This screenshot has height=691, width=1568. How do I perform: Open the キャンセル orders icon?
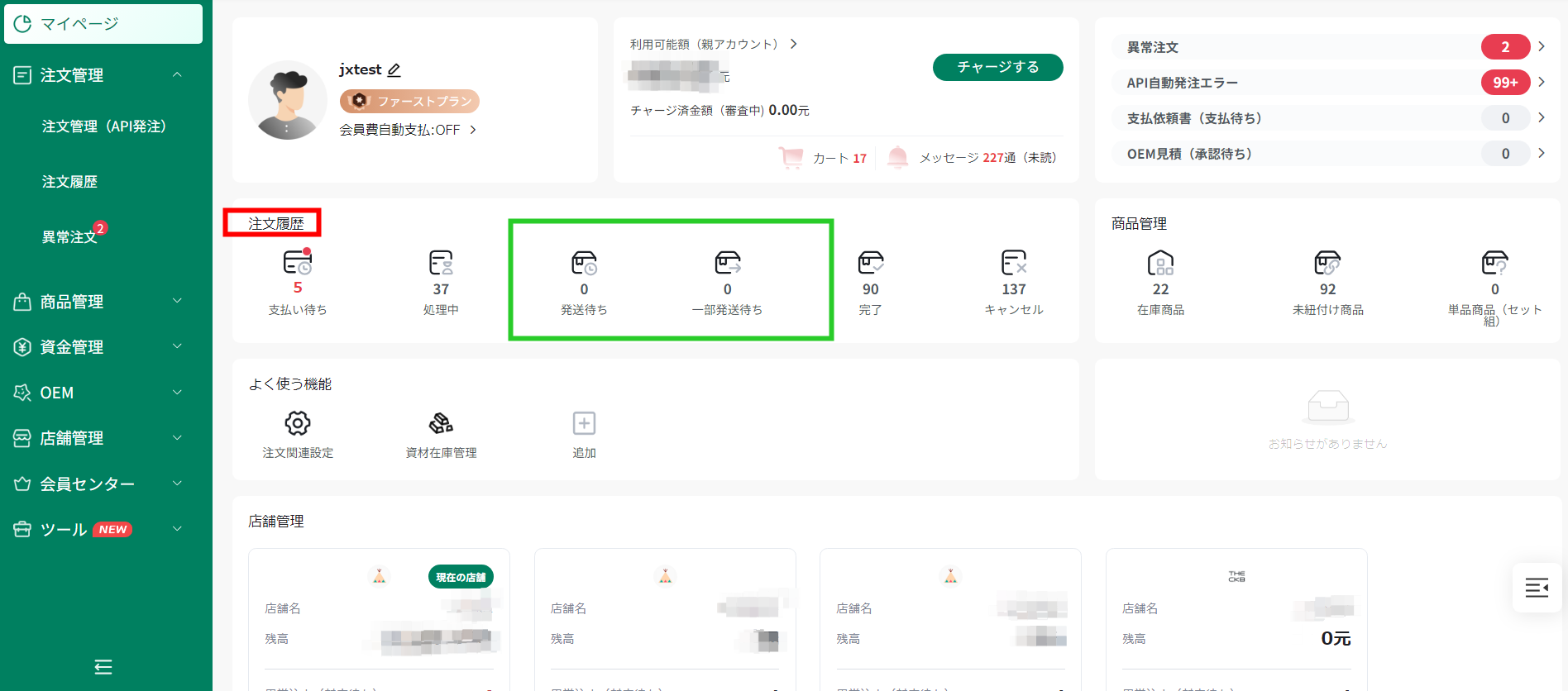[x=1013, y=263]
